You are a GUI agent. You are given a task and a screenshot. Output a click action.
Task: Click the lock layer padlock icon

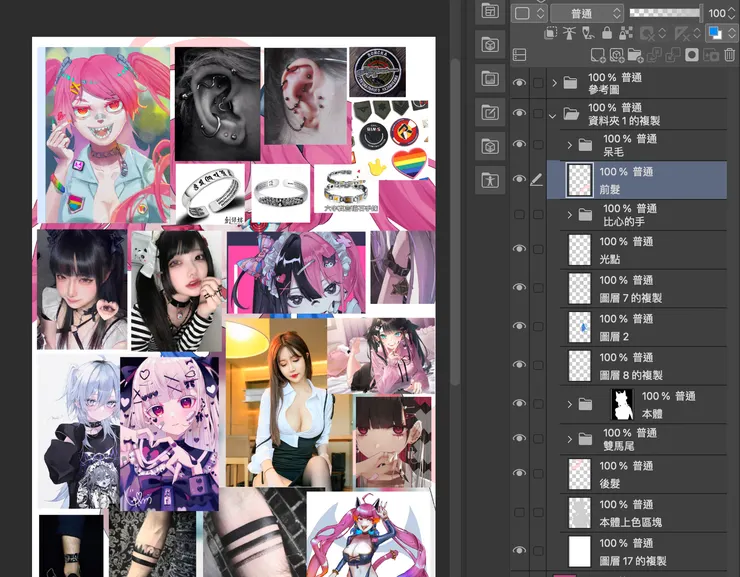coord(607,33)
